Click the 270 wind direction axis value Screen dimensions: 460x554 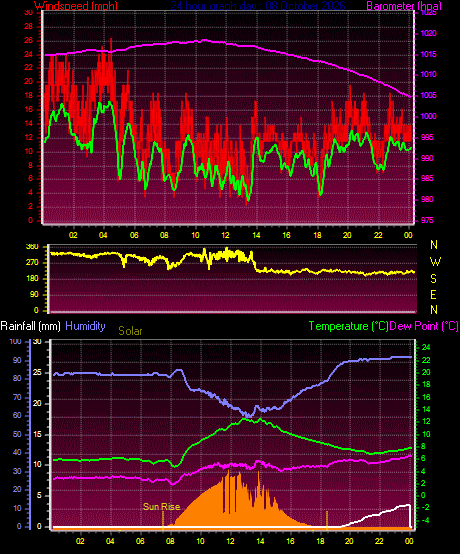[x=32, y=263]
